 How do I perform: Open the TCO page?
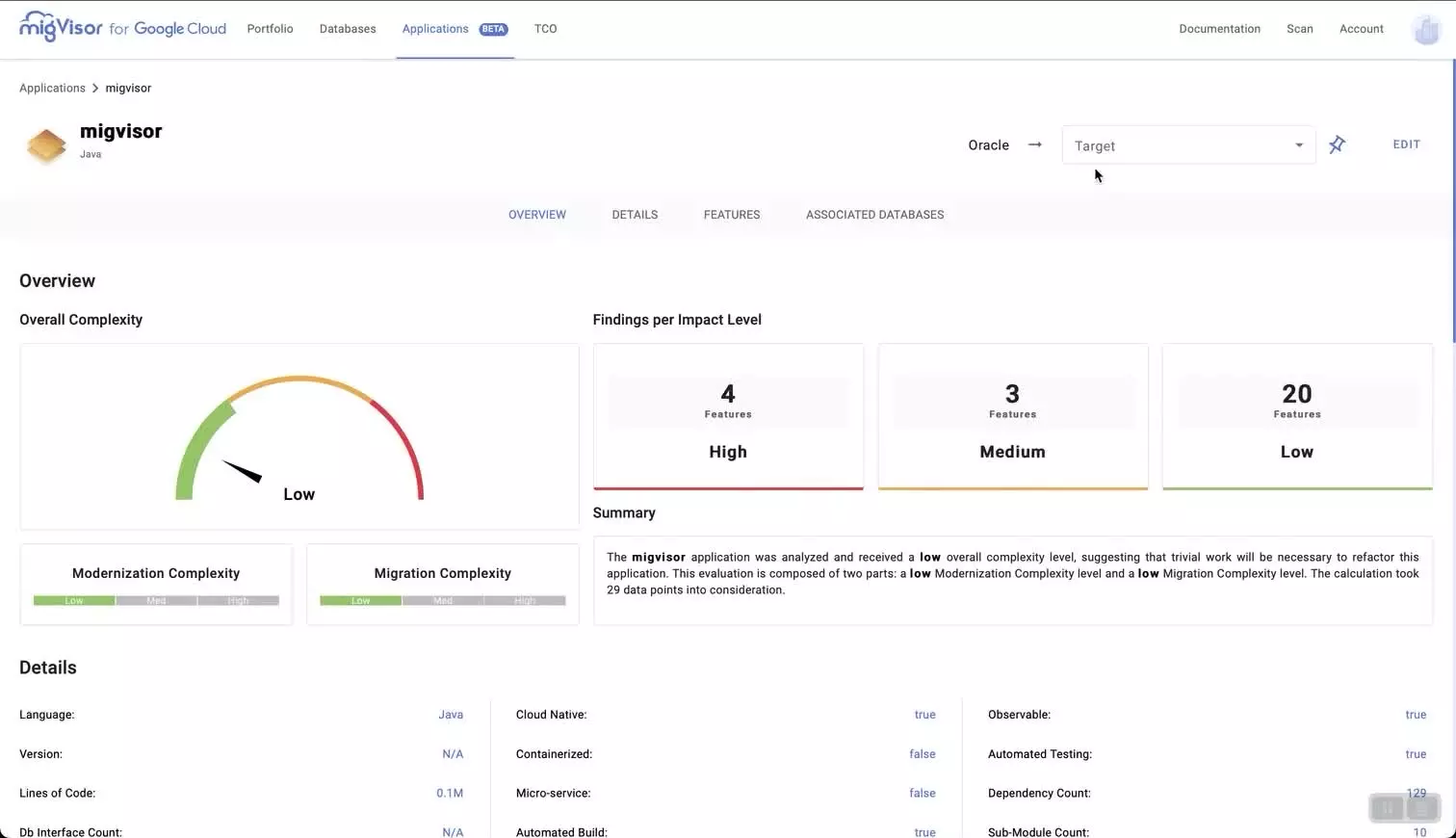point(545,29)
